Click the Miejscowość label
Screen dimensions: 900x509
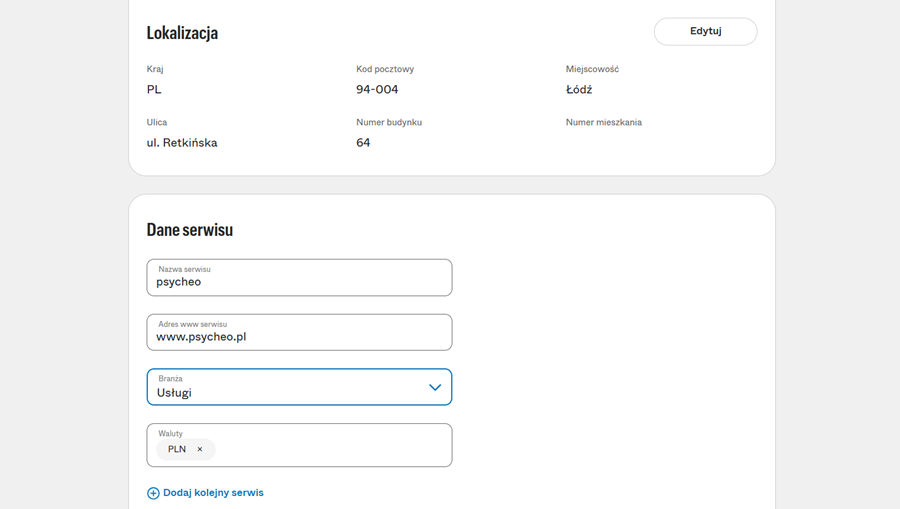pyautogui.click(x=592, y=69)
